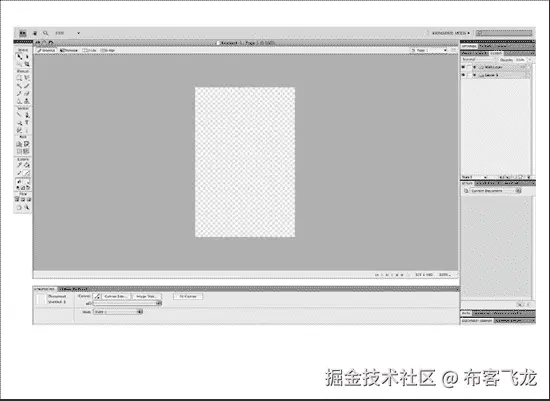Select the Lasso tool

pos(27,77)
